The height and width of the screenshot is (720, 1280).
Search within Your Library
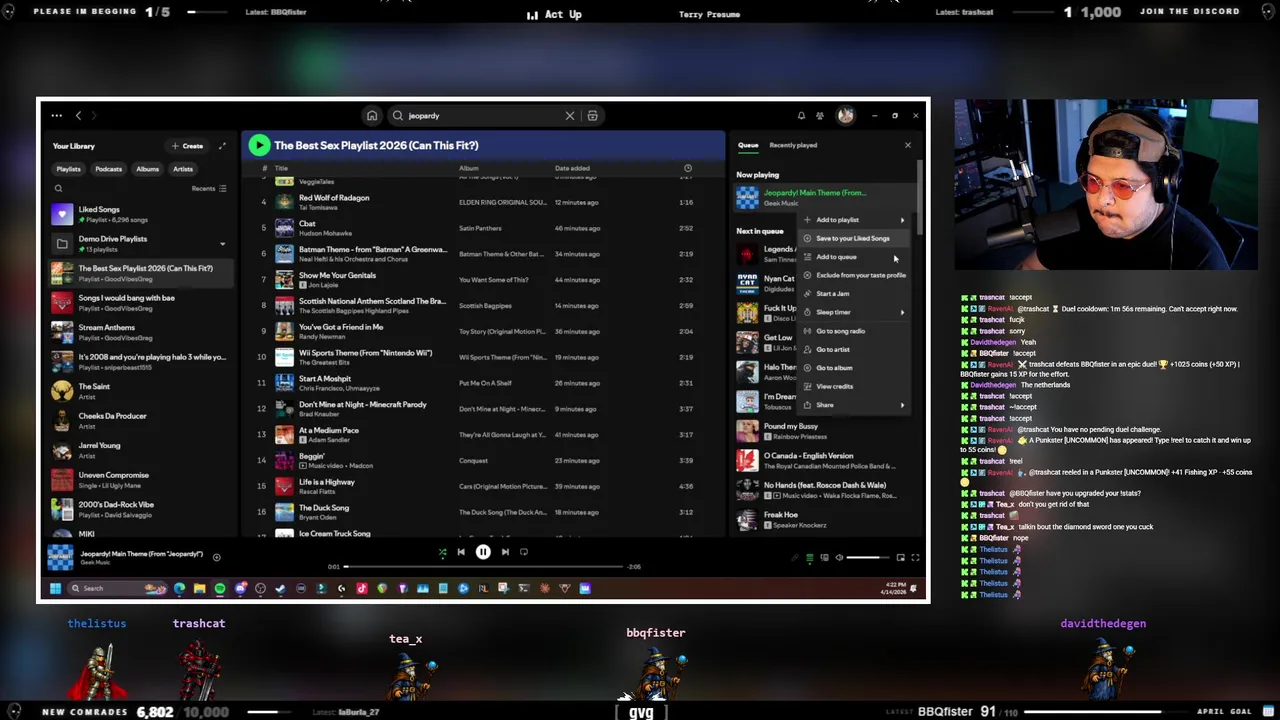[x=58, y=188]
